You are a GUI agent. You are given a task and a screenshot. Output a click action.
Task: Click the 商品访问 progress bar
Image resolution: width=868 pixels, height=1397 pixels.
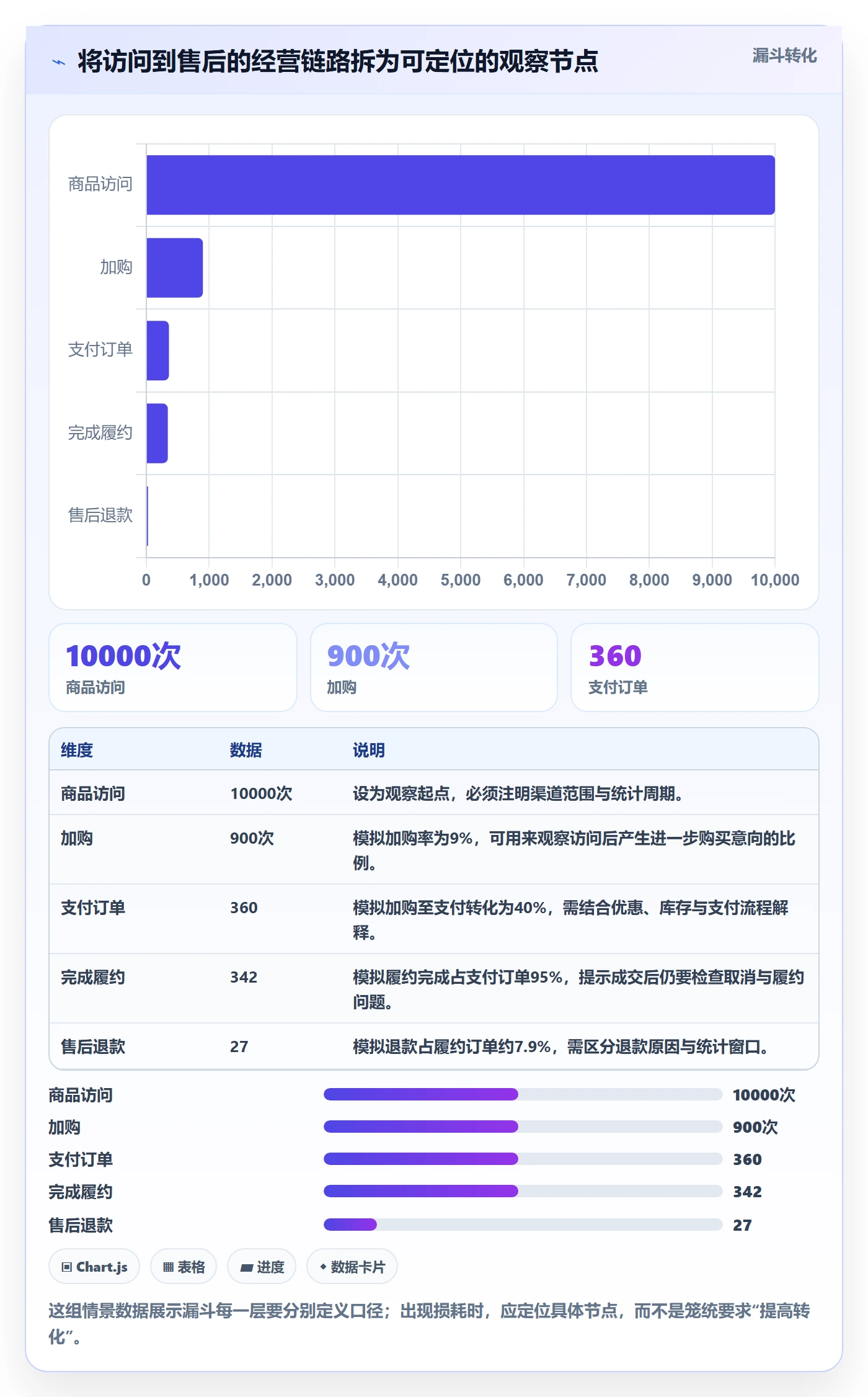pyautogui.click(x=523, y=1094)
